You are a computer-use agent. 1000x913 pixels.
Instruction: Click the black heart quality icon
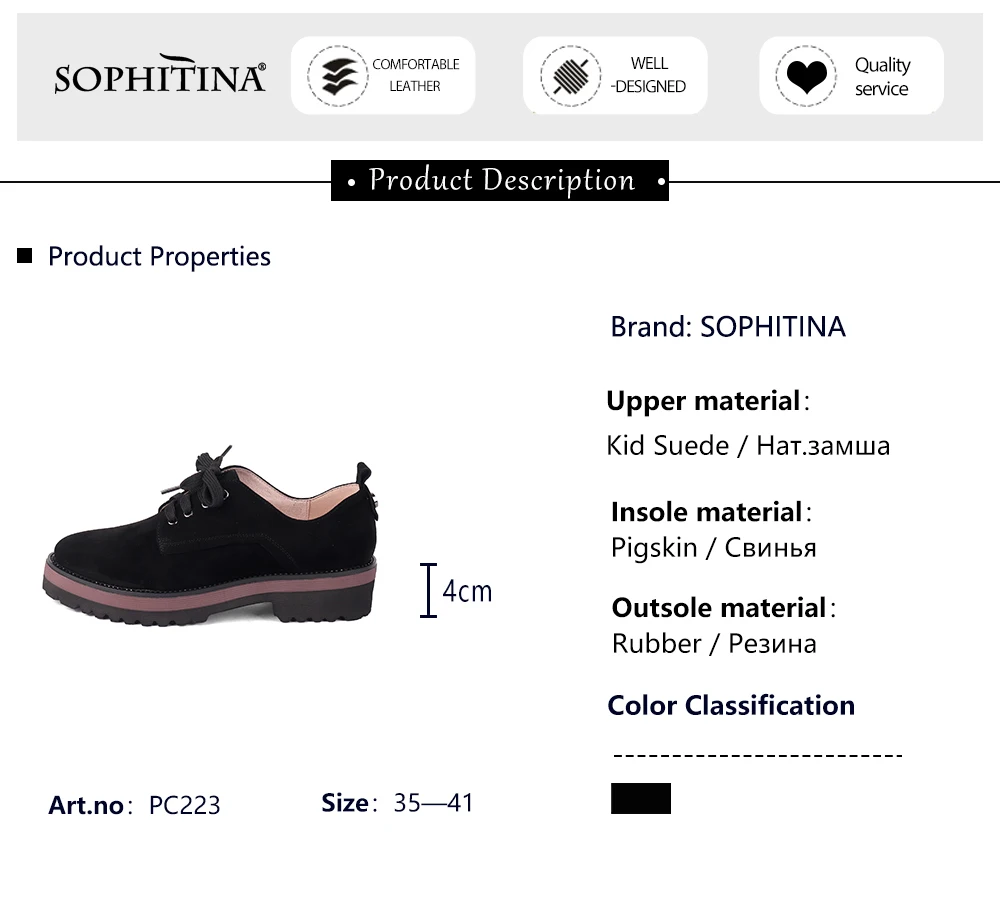pos(806,76)
